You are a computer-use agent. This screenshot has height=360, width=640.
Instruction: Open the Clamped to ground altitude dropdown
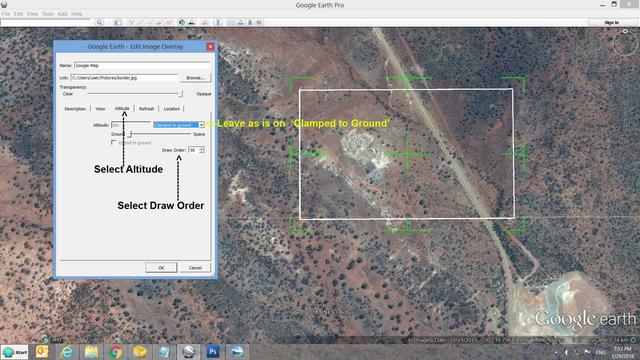[178, 124]
